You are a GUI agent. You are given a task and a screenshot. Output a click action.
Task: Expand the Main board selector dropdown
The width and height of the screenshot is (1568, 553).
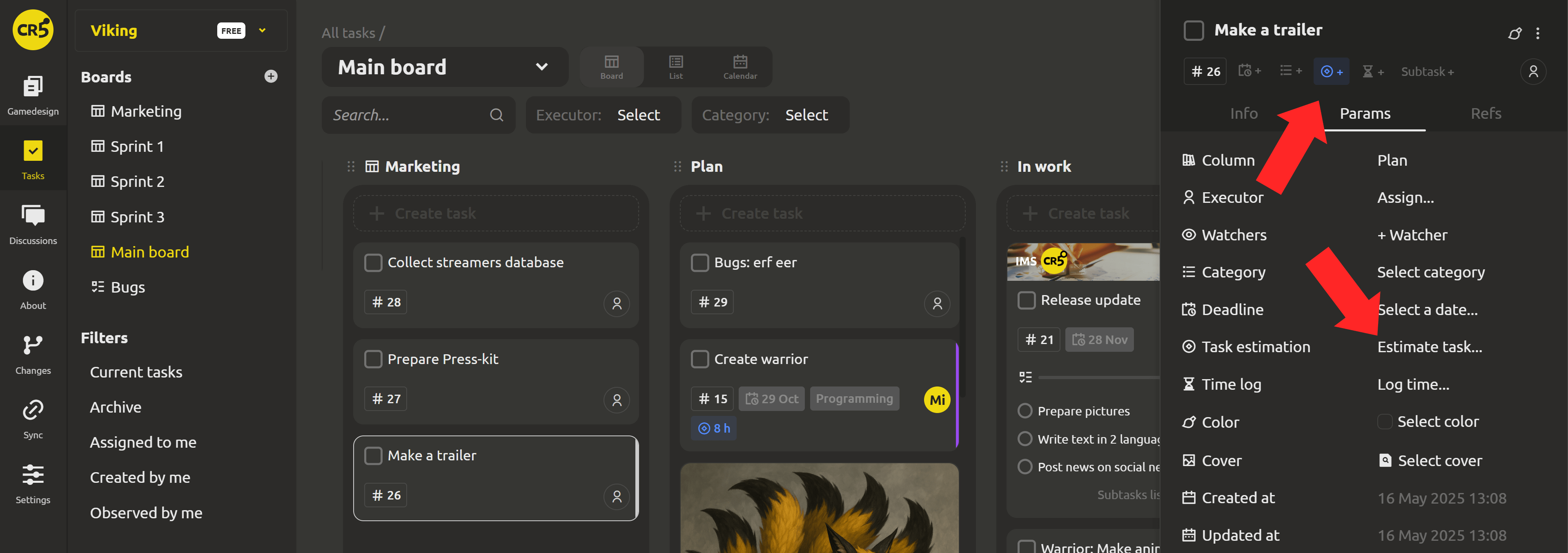(x=445, y=67)
